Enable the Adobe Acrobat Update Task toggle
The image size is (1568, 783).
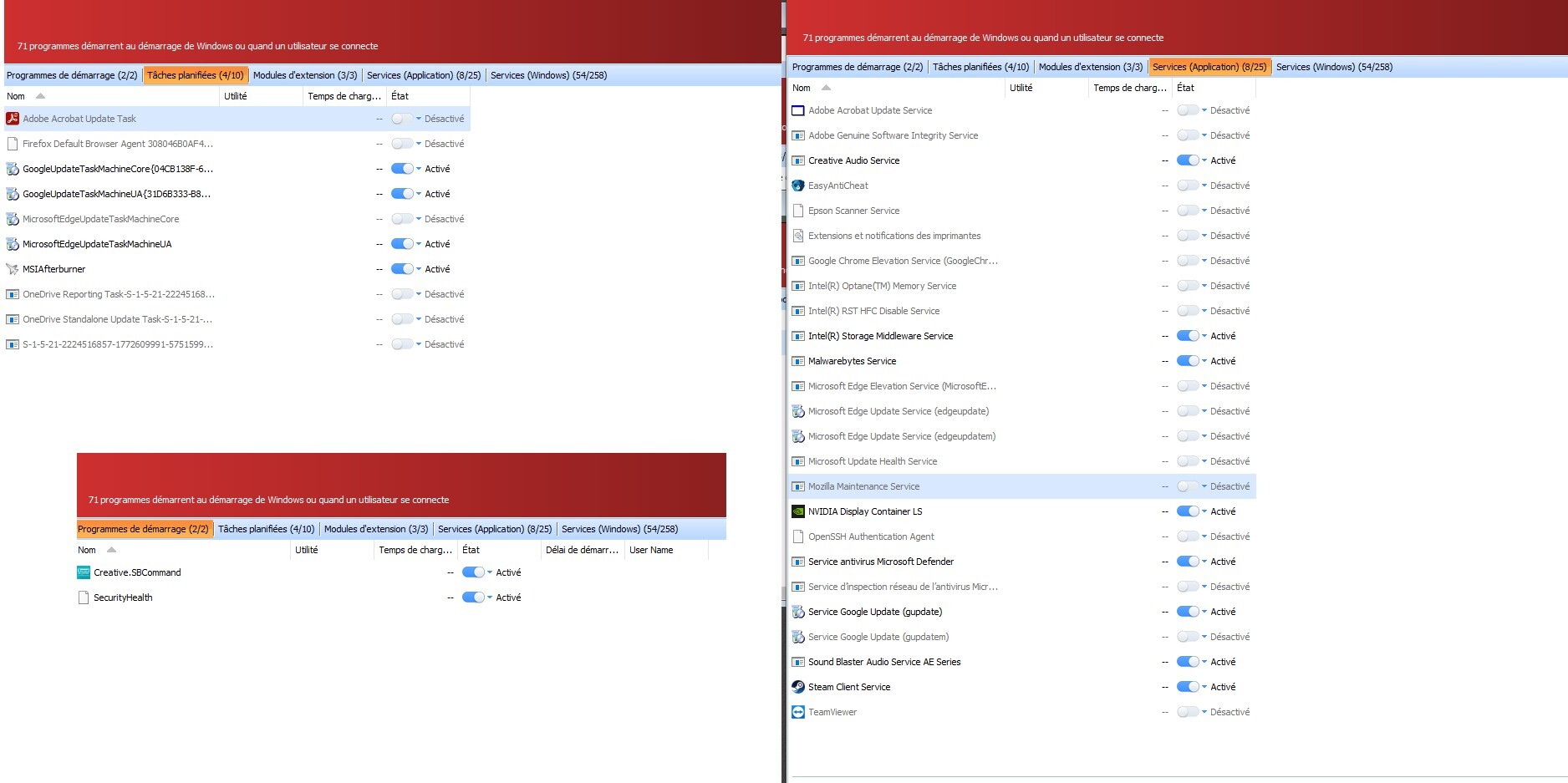click(x=402, y=119)
